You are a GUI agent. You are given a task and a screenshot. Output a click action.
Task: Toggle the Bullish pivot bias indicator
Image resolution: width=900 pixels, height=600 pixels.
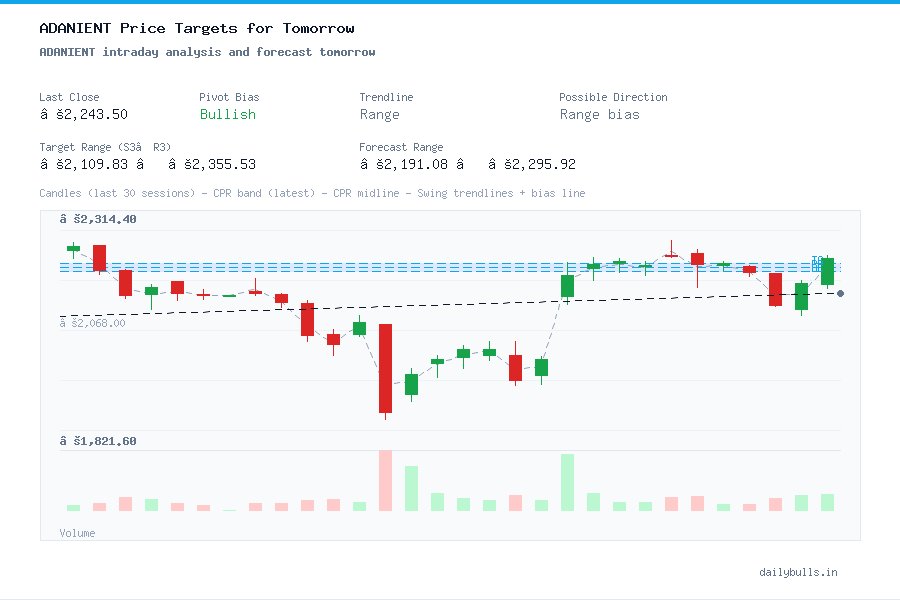[x=227, y=115]
